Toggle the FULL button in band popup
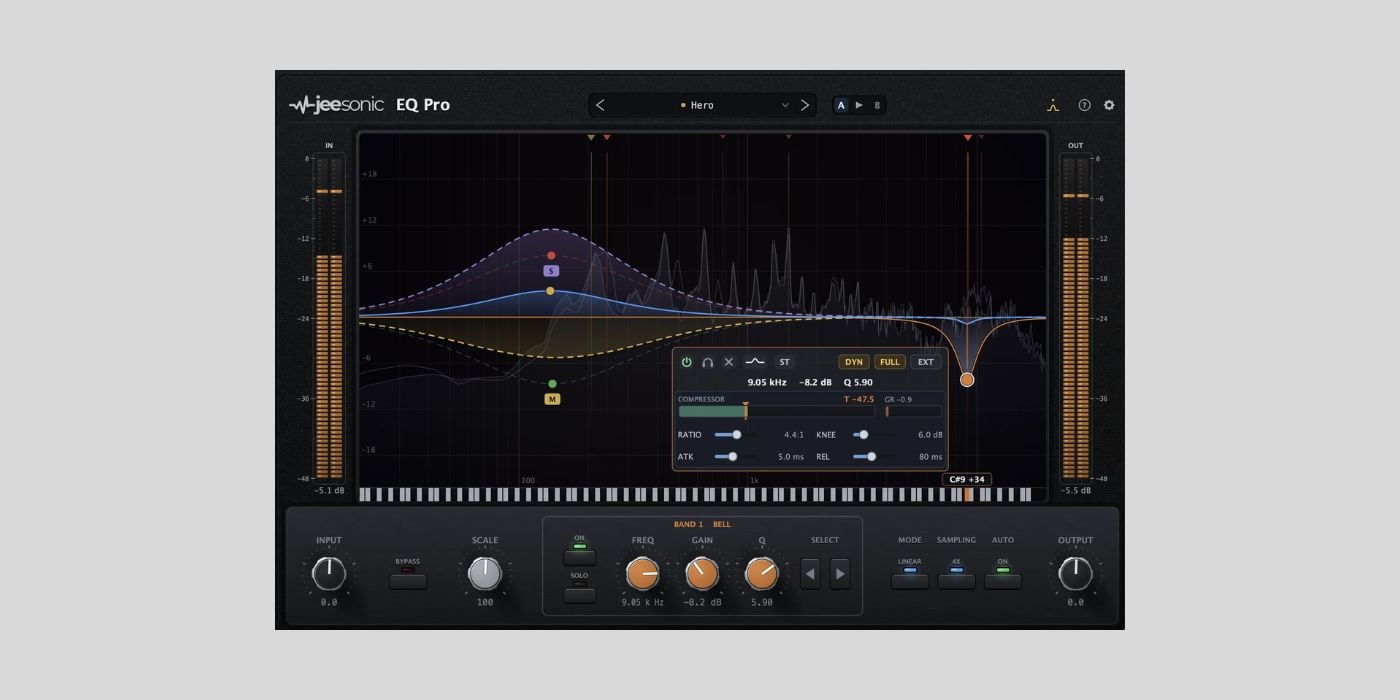The width and height of the screenshot is (1400, 700). point(889,362)
